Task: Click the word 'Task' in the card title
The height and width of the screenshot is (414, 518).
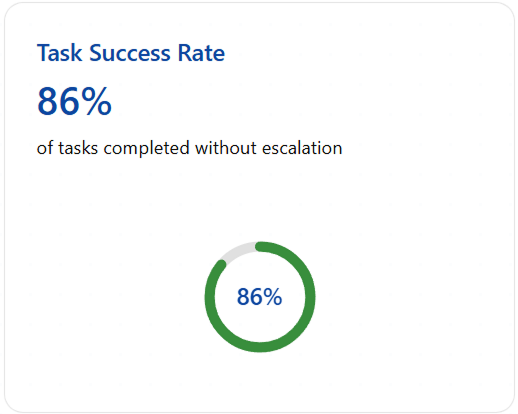Action: 59,53
